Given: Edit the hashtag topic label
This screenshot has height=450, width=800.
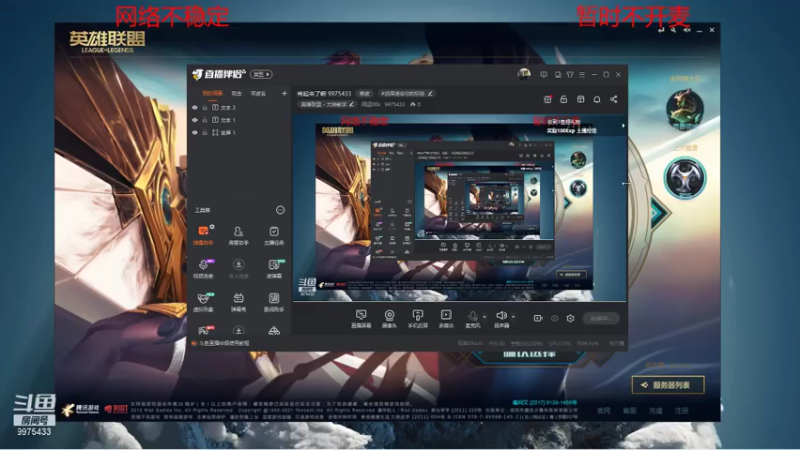Looking at the screenshot, I should [x=406, y=94].
